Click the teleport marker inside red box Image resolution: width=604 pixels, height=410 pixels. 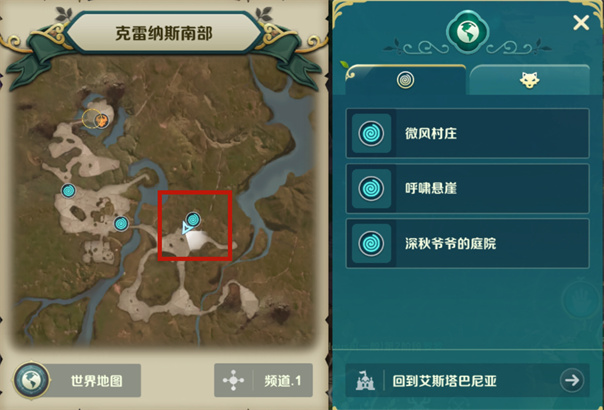(193, 220)
